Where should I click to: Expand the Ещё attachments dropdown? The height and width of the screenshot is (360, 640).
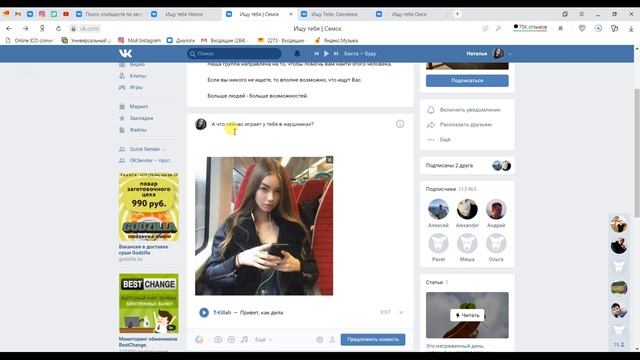click(263, 340)
